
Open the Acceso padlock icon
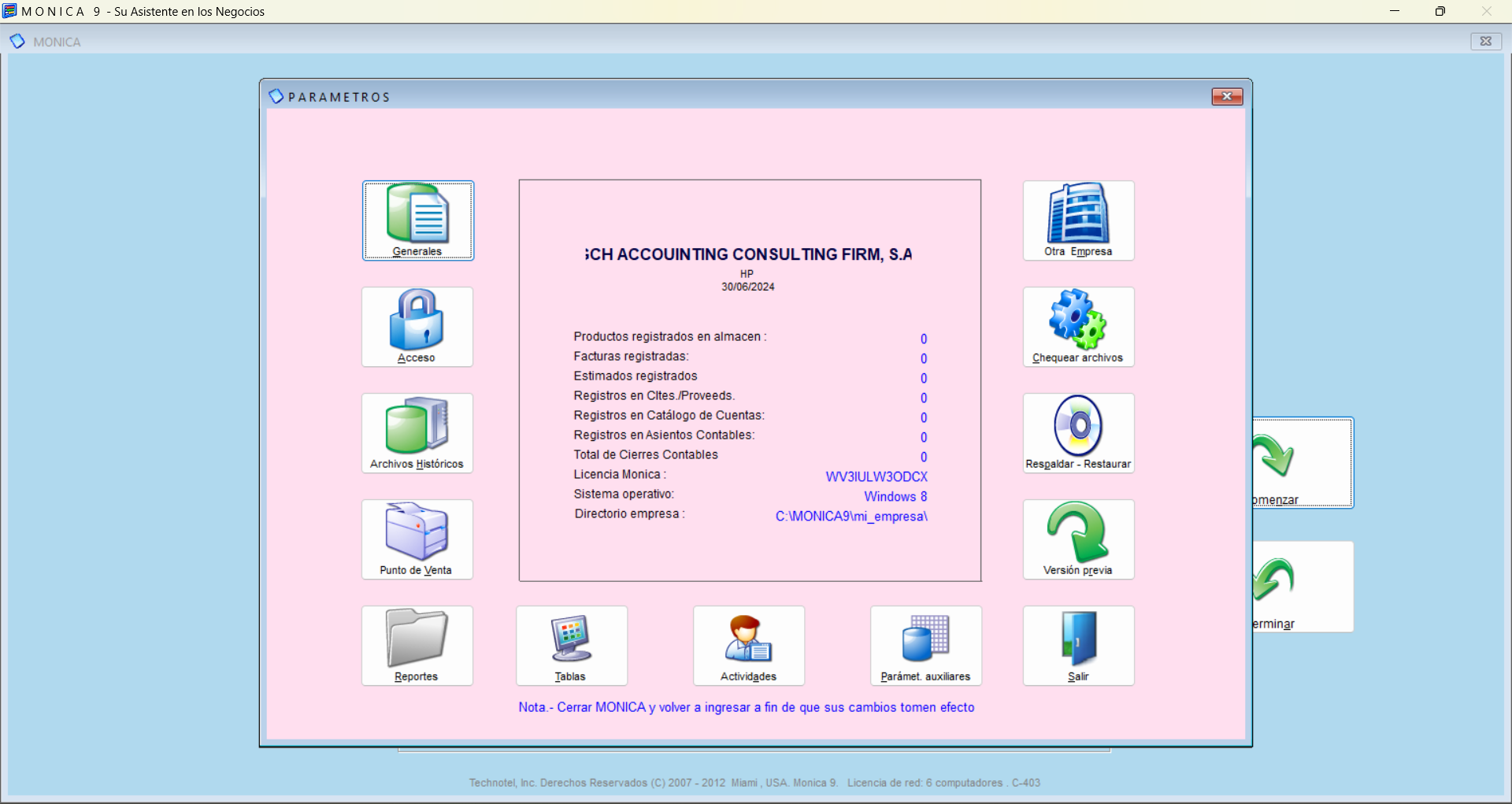click(x=417, y=327)
